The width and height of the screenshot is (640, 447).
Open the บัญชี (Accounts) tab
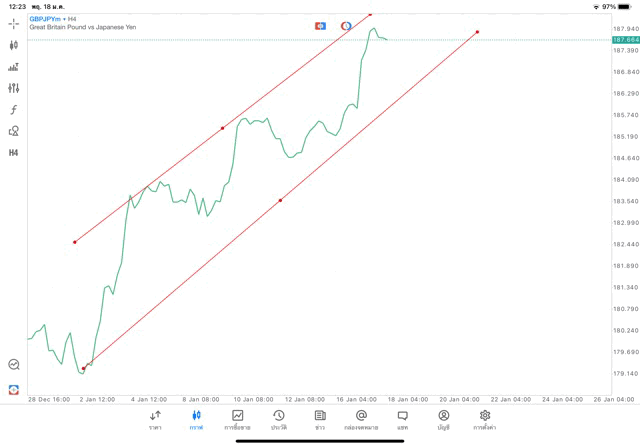[x=443, y=419]
